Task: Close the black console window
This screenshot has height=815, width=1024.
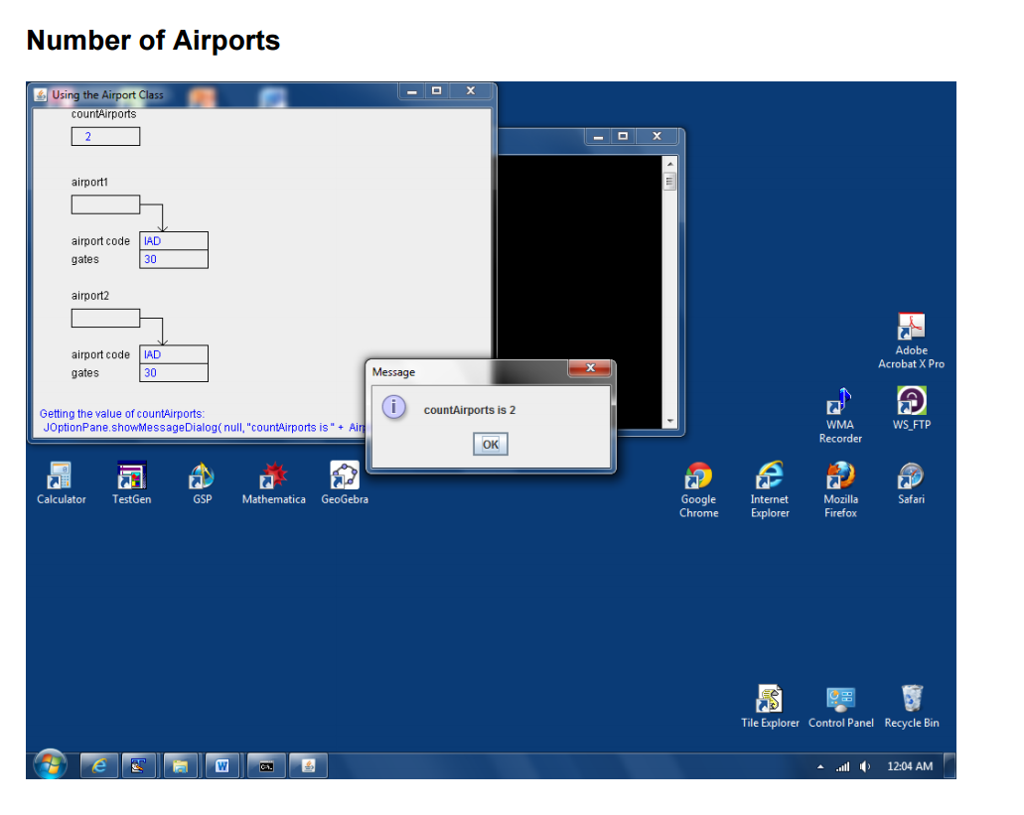Action: coord(657,136)
